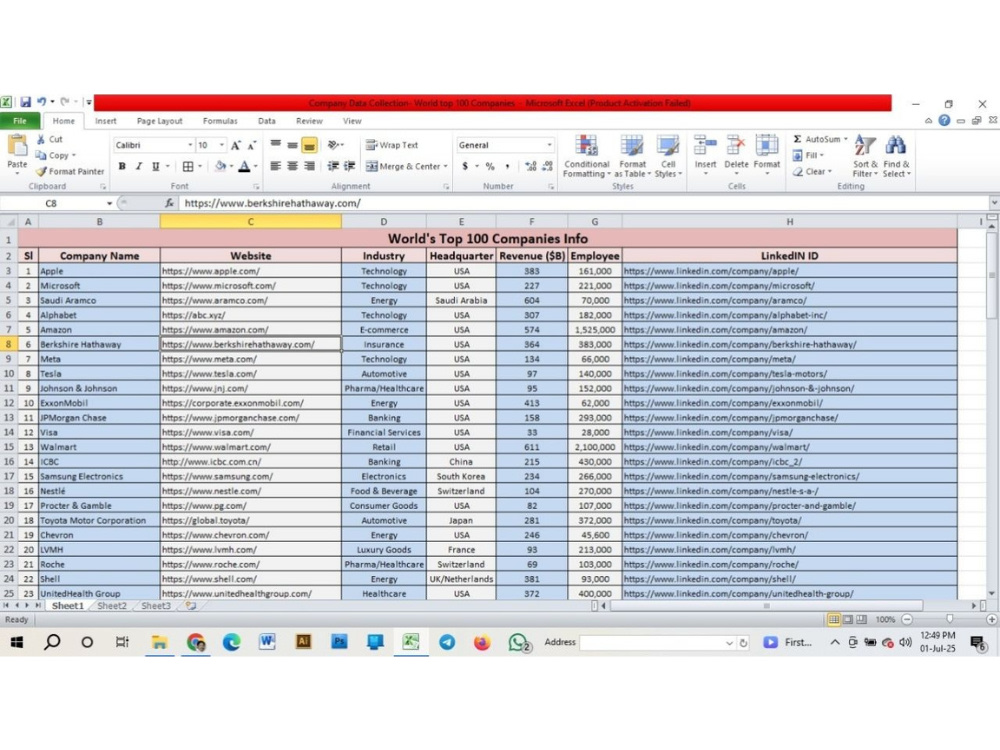Click the Insert Function fx button

(x=169, y=203)
